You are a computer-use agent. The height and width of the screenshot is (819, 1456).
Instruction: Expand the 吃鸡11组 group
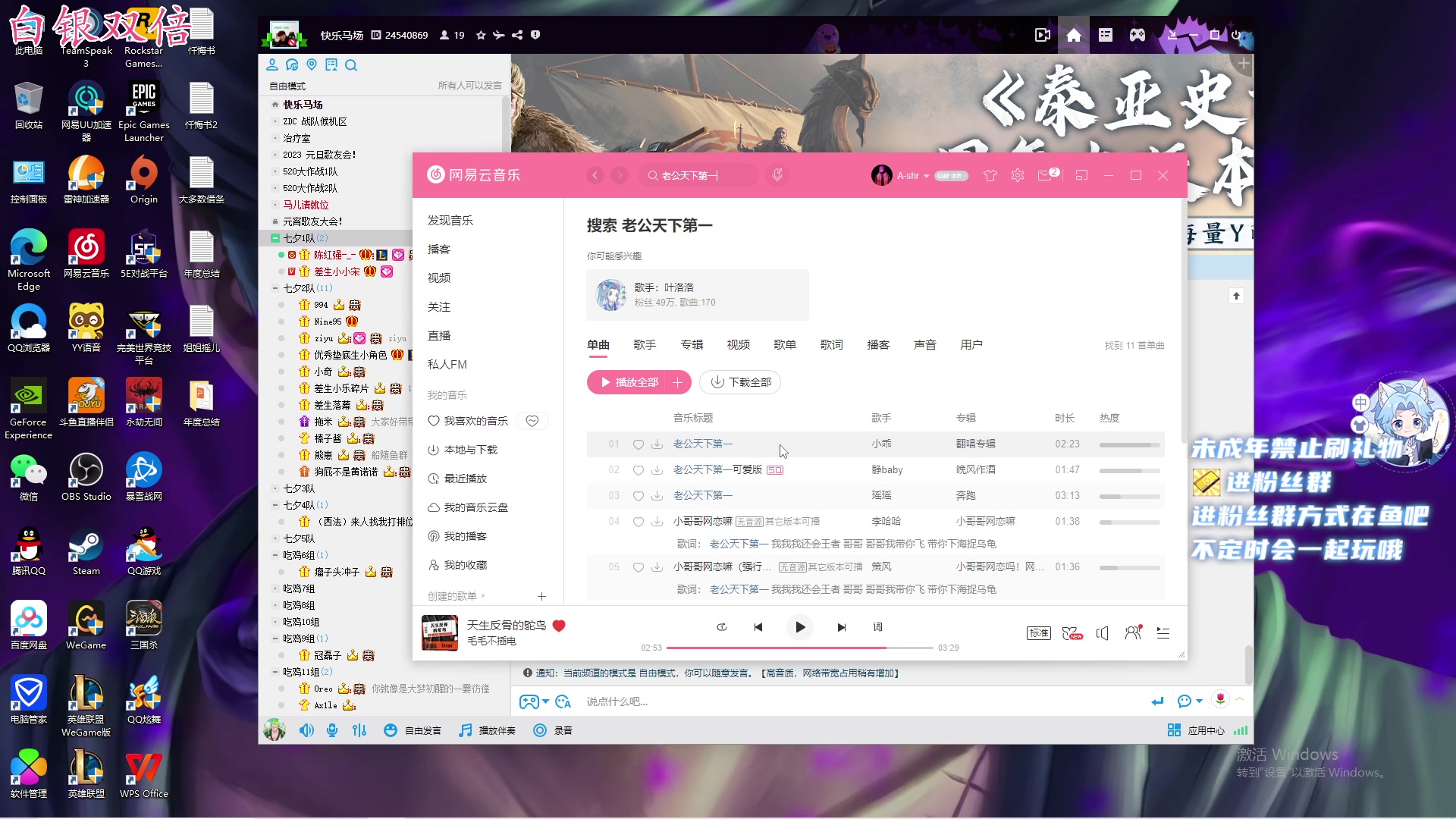coord(276,671)
